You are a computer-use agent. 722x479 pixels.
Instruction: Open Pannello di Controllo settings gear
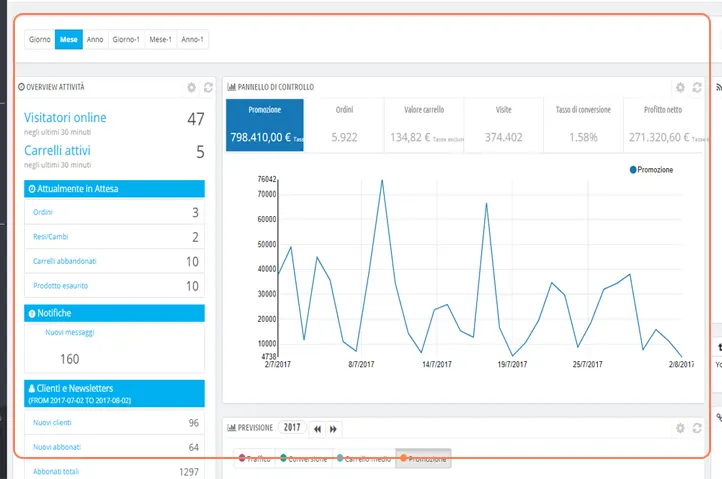tap(680, 88)
